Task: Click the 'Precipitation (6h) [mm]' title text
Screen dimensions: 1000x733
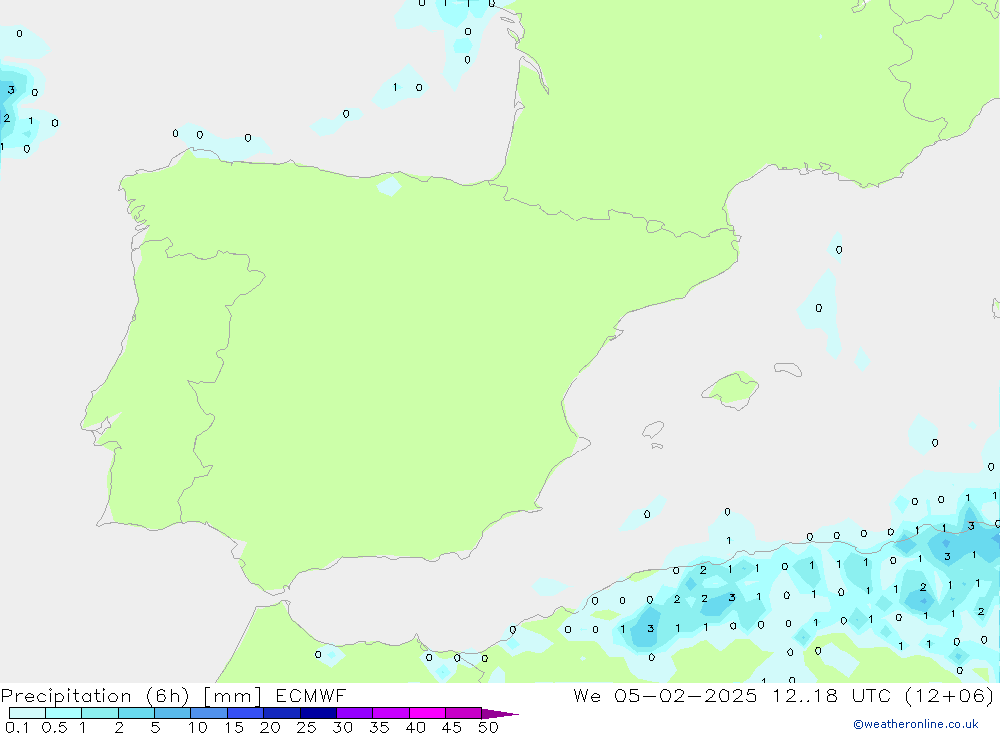Action: [131, 695]
